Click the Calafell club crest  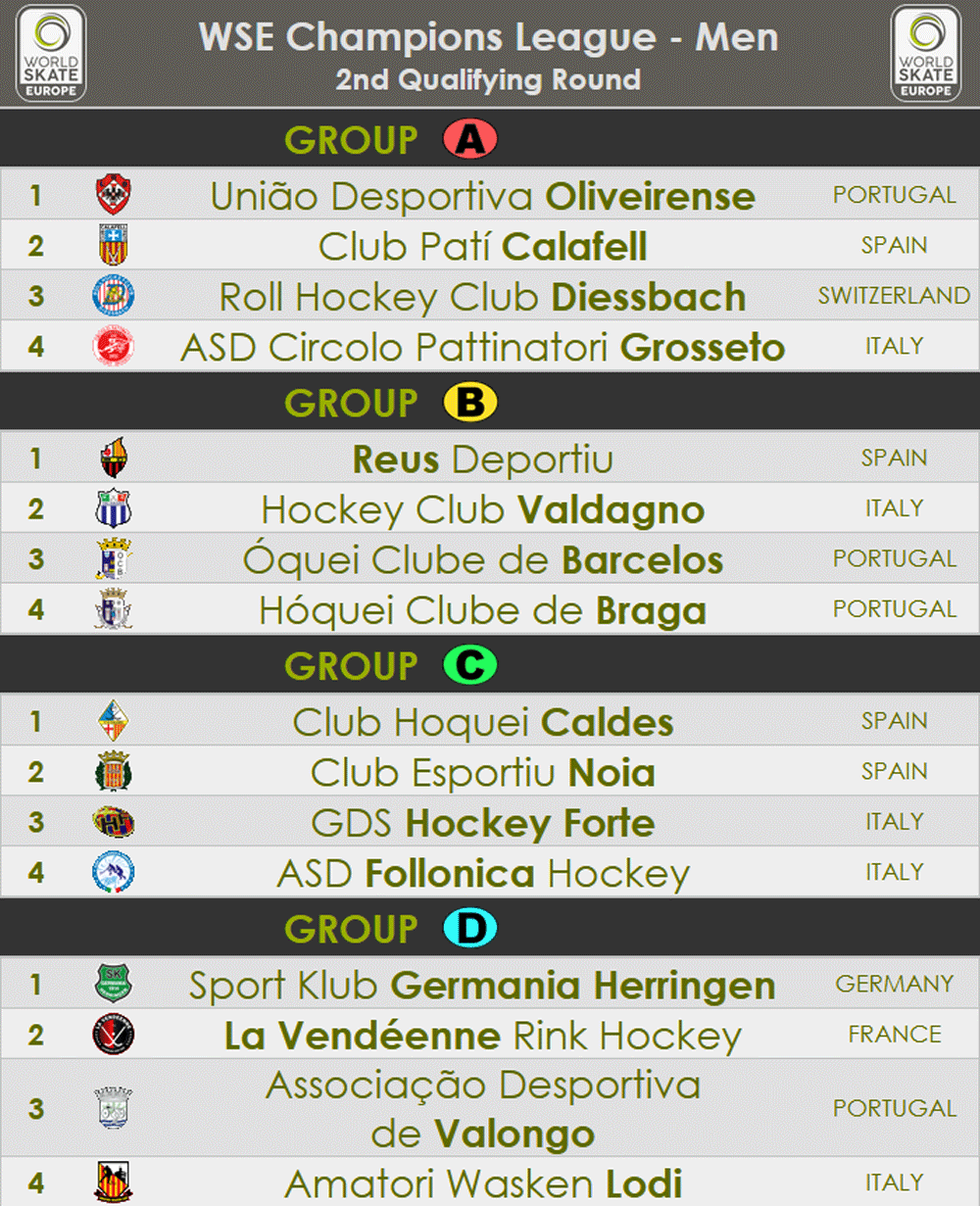click(x=114, y=245)
